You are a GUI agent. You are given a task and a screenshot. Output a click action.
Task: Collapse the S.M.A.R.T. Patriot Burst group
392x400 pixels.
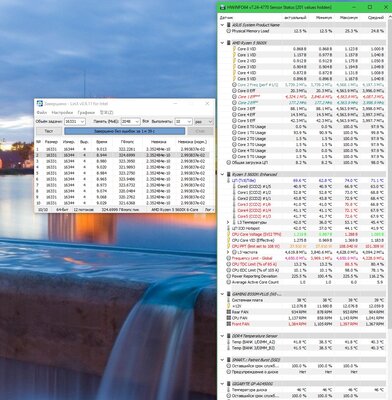coord(222,360)
